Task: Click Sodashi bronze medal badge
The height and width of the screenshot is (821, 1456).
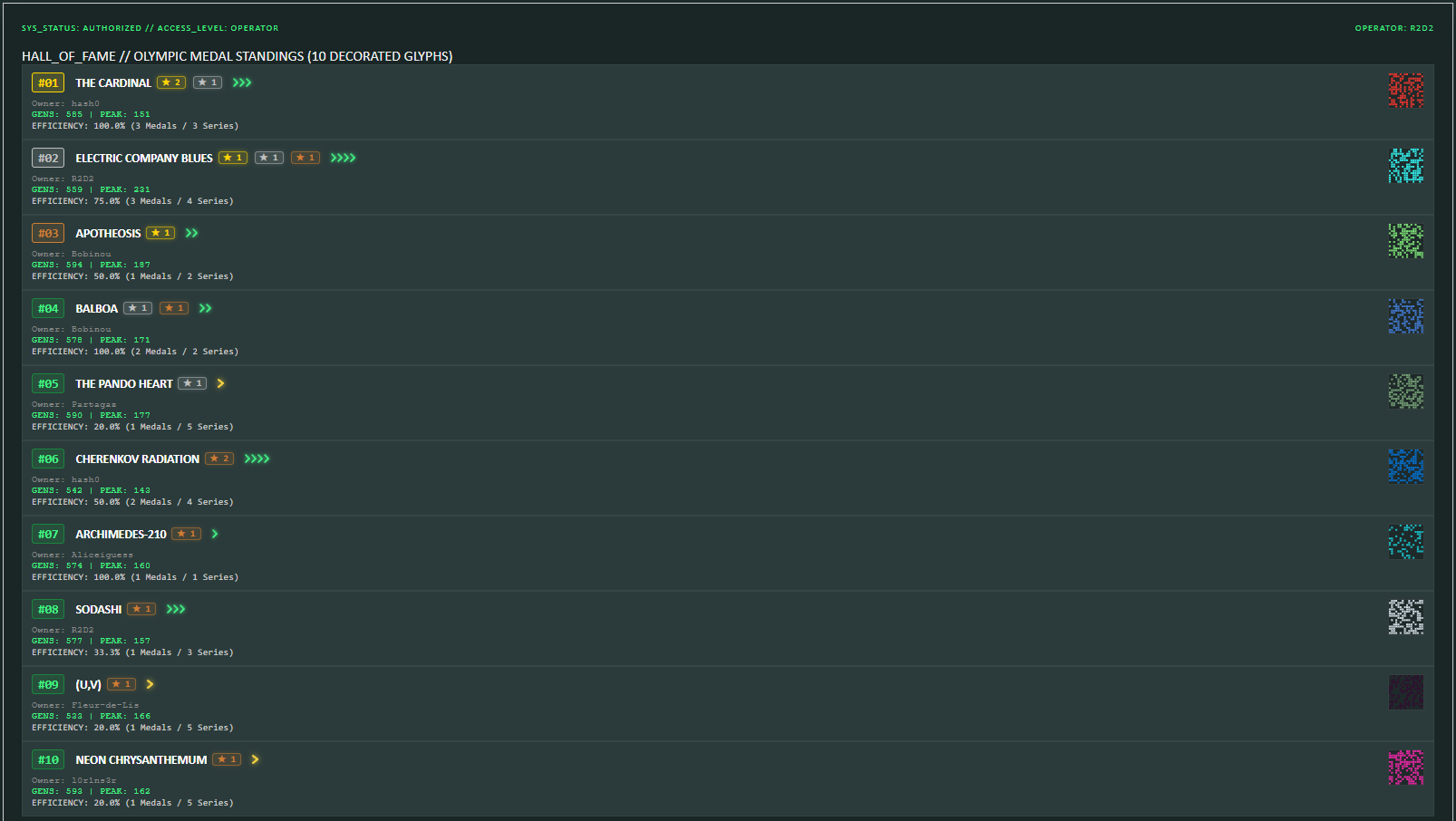Action: coord(141,609)
